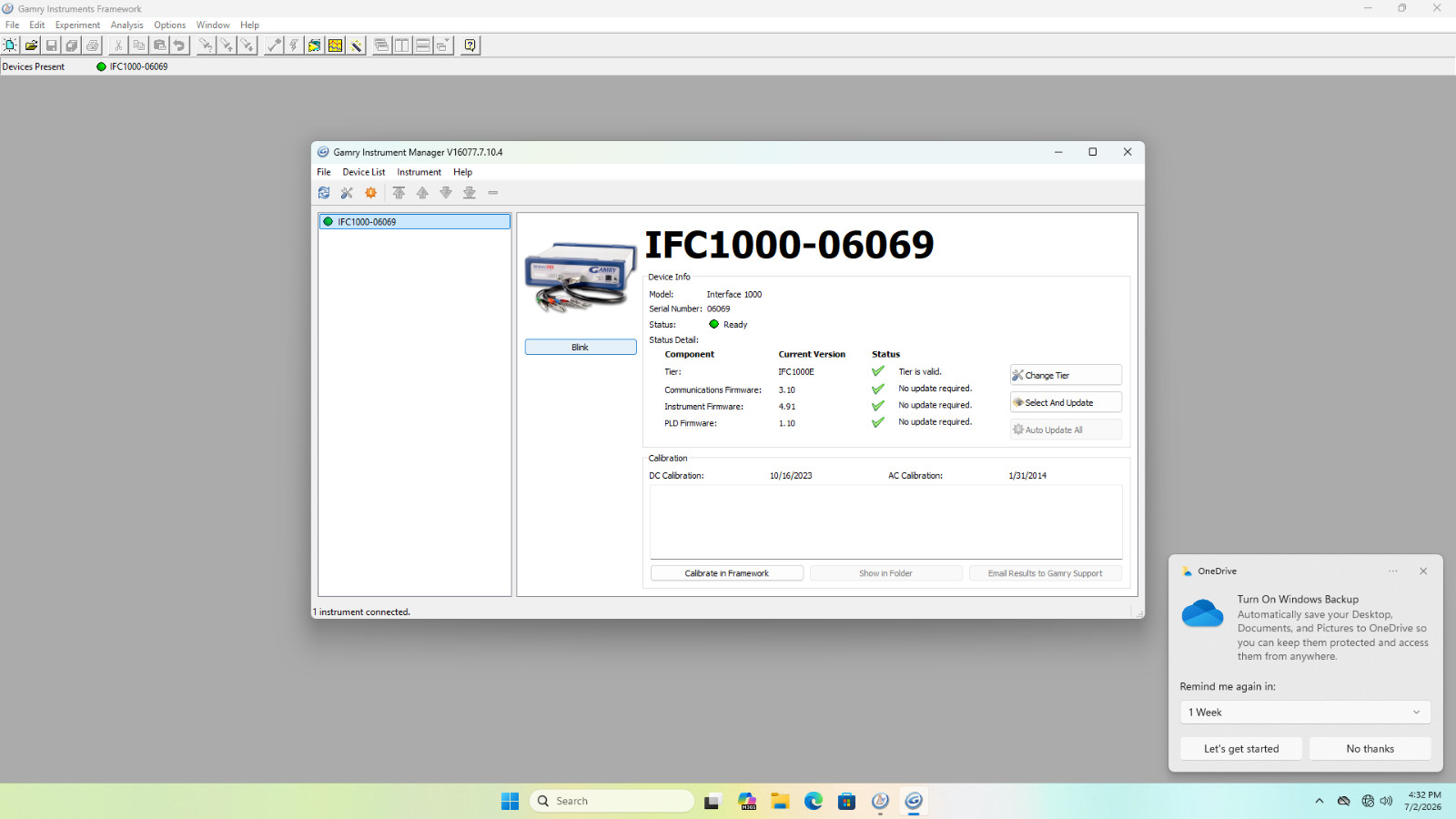
Task: Click the Open folder icon in Framework toolbar
Action: point(31,45)
